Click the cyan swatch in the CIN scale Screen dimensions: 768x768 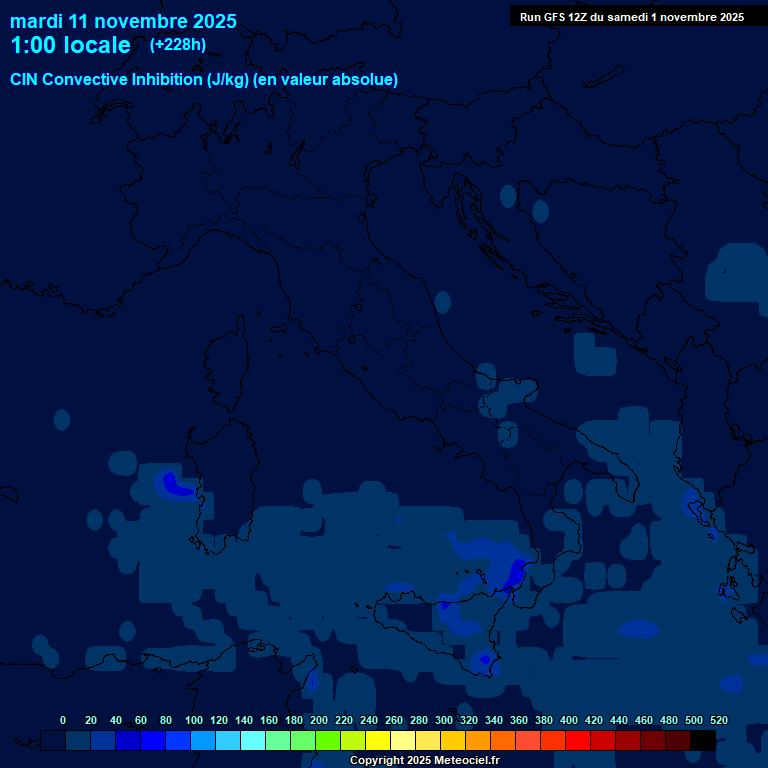tap(253, 740)
